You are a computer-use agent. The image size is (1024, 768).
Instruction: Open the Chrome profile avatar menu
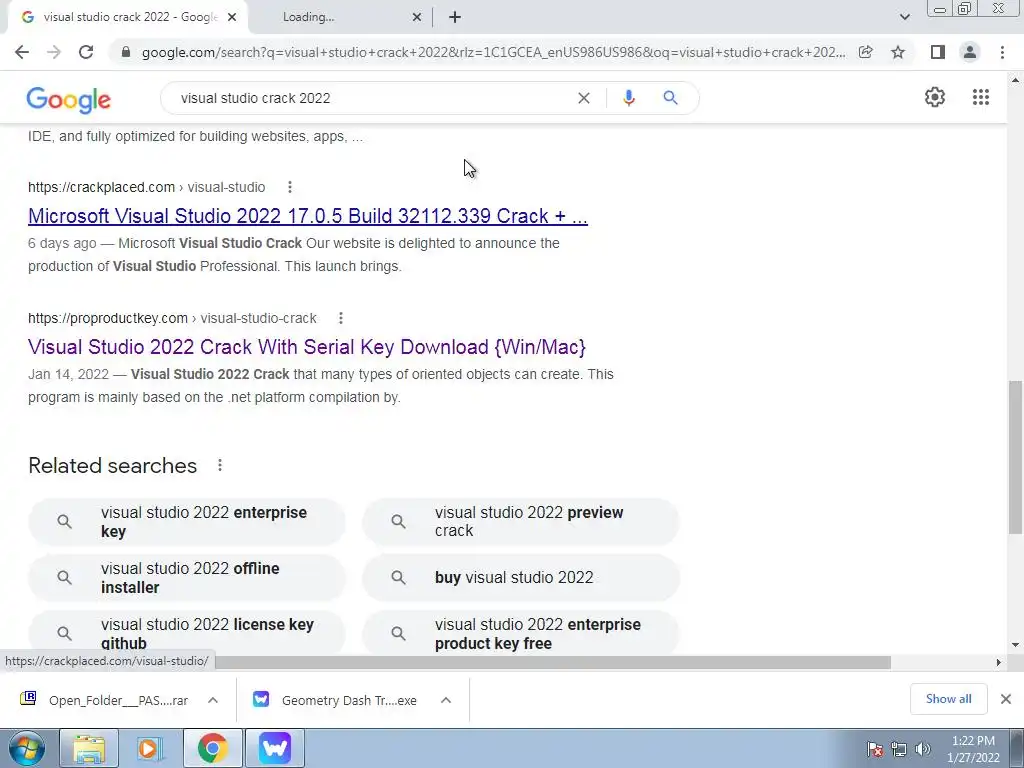point(970,52)
